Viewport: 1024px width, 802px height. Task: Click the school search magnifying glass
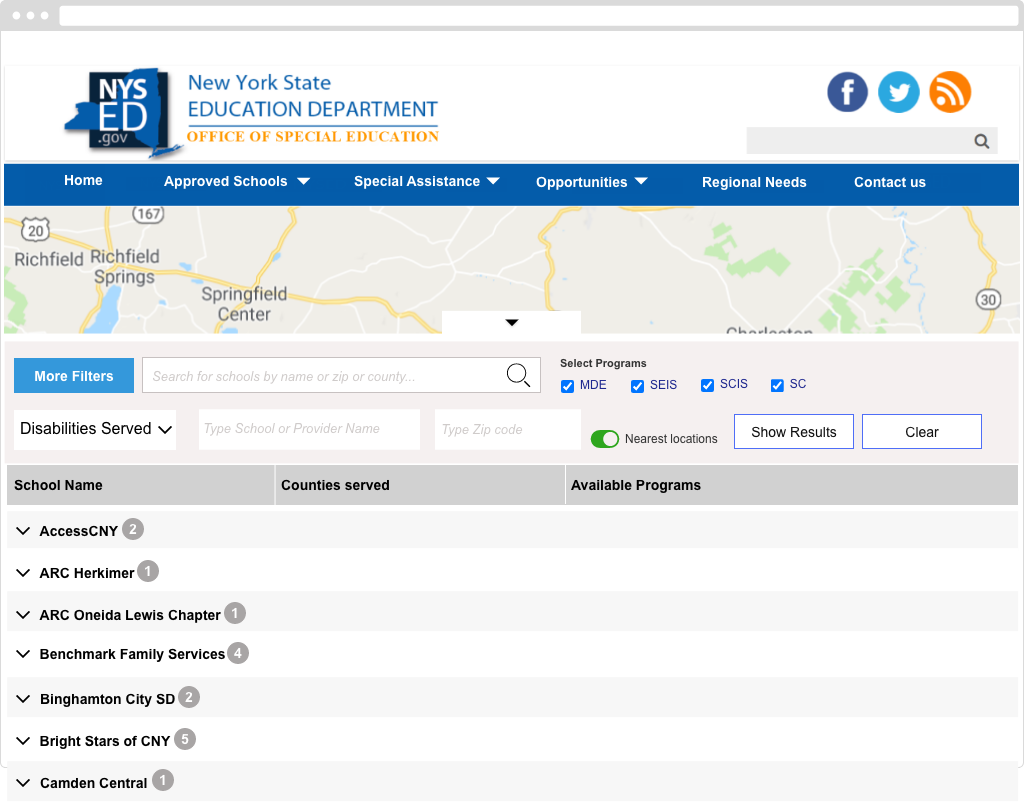coord(518,375)
